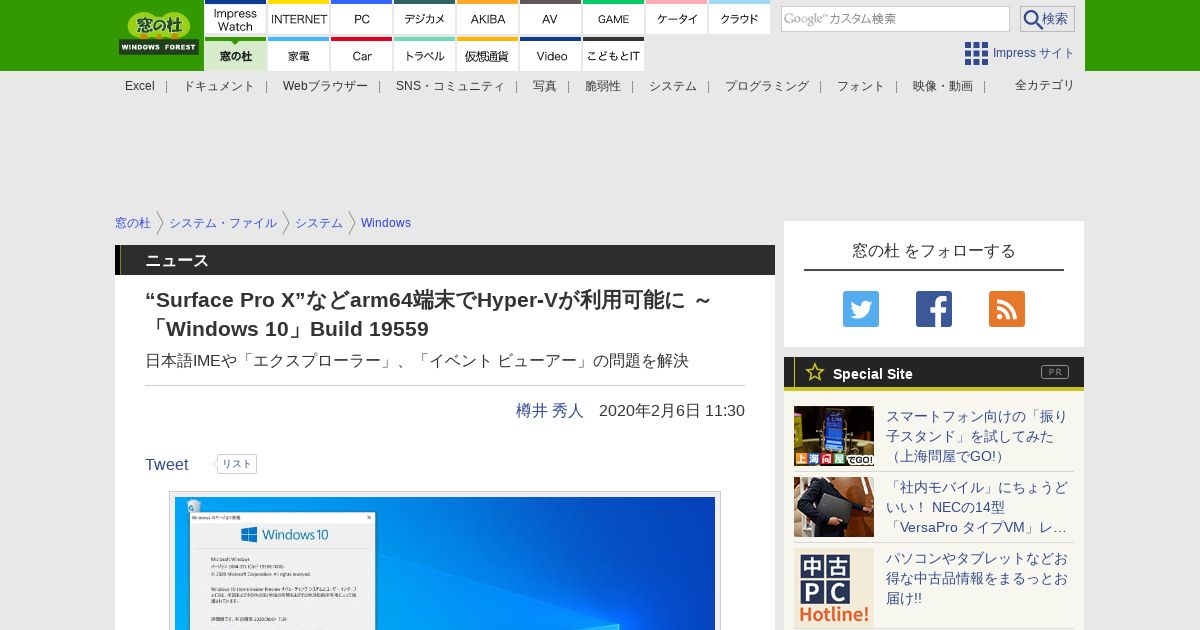Click the Tweet link
Screen dimensions: 1200x630
[167, 464]
